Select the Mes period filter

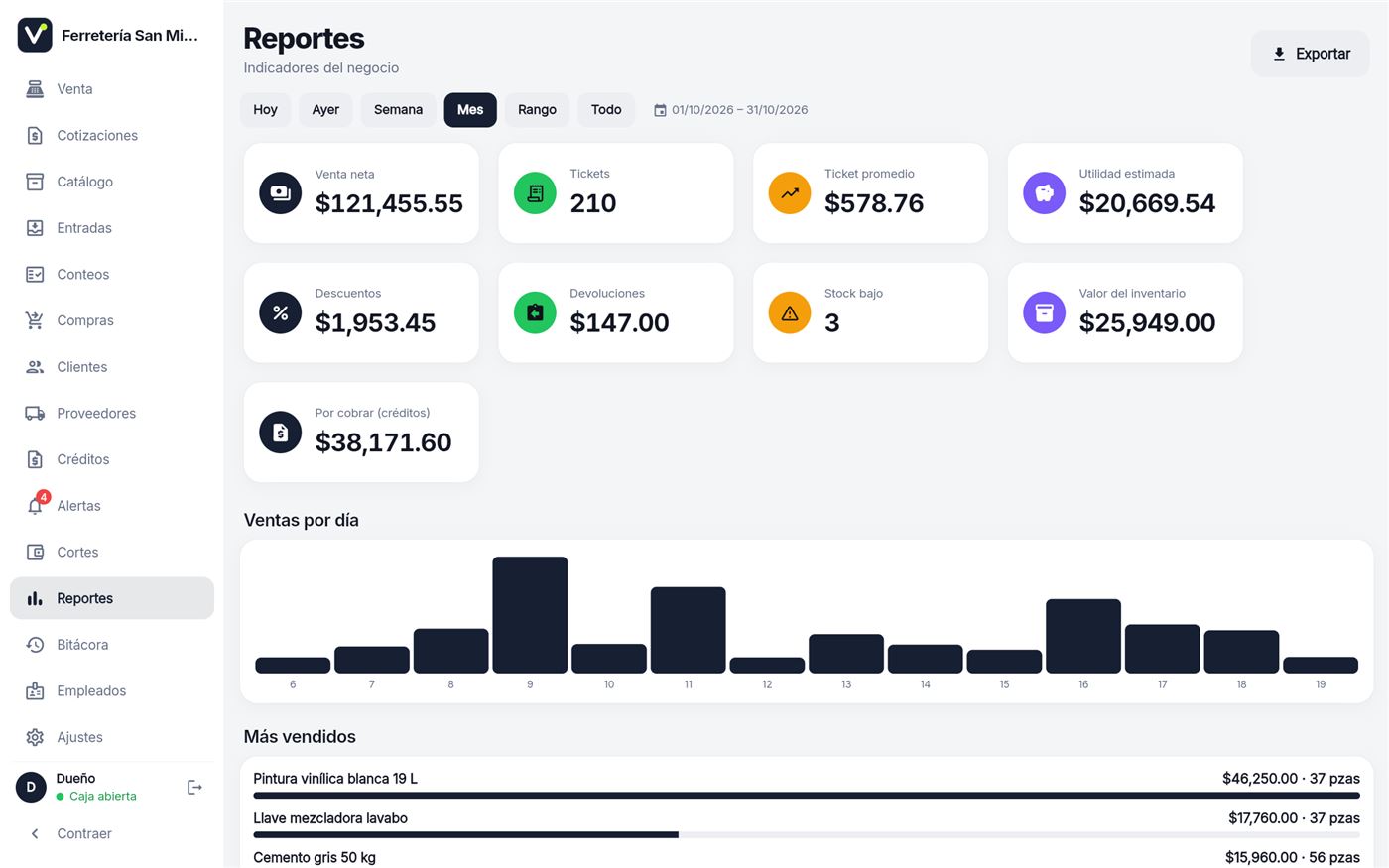pyautogui.click(x=470, y=110)
